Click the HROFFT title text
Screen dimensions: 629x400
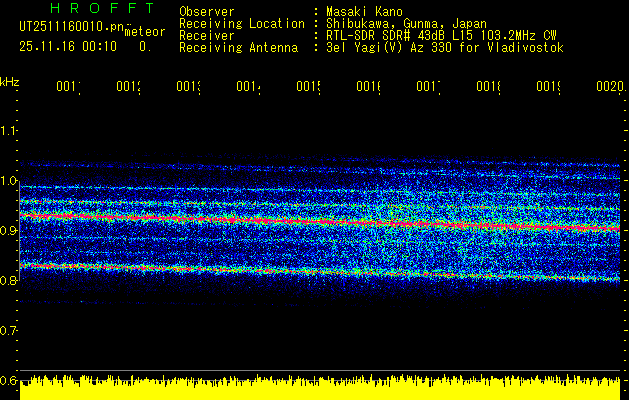[102, 8]
